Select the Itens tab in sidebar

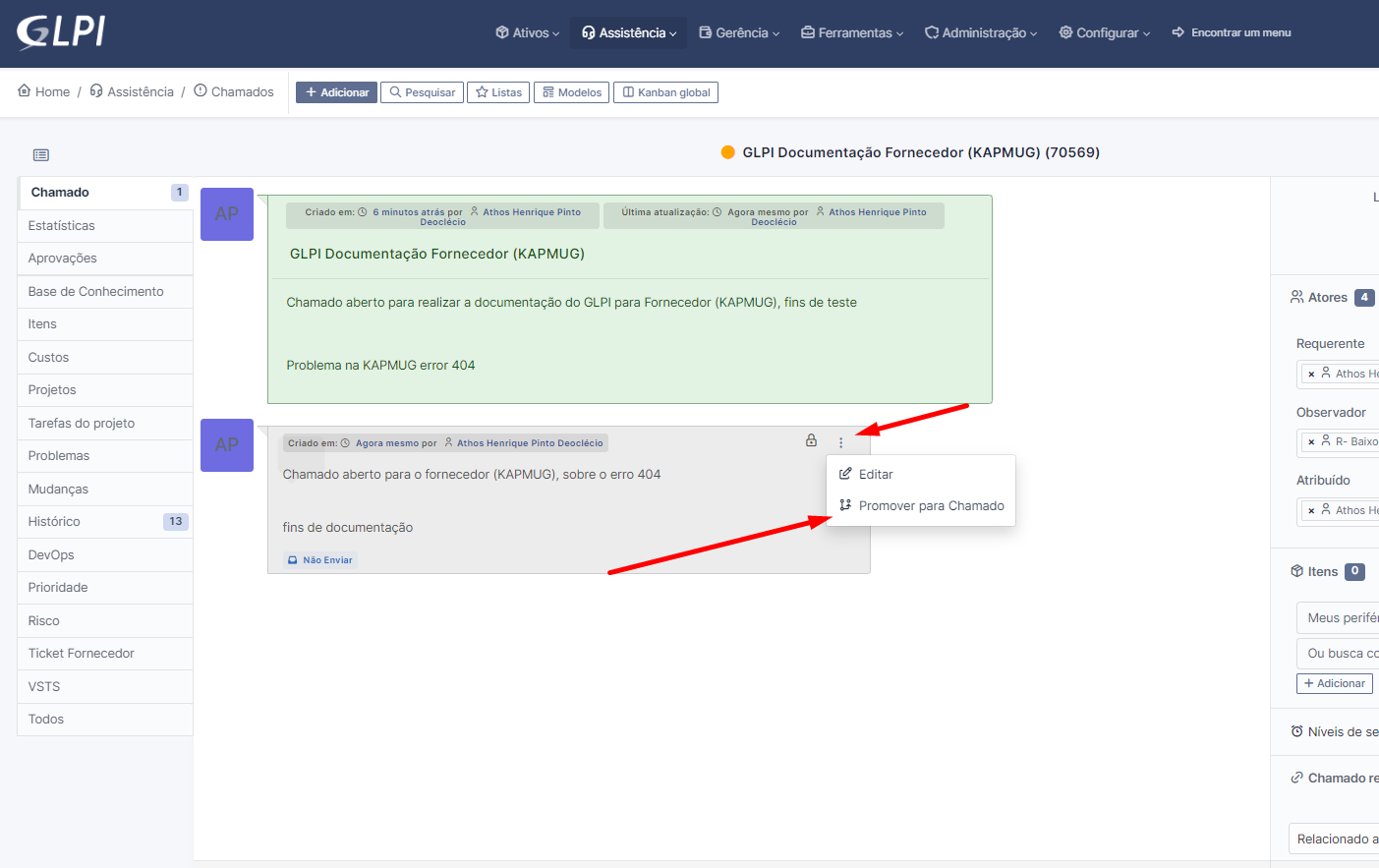pyautogui.click(x=105, y=324)
